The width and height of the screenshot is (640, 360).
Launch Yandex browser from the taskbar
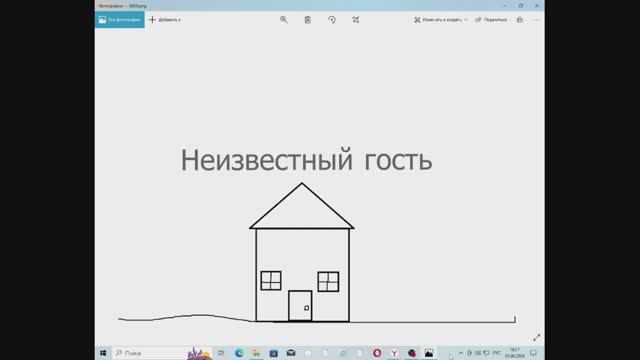point(394,353)
